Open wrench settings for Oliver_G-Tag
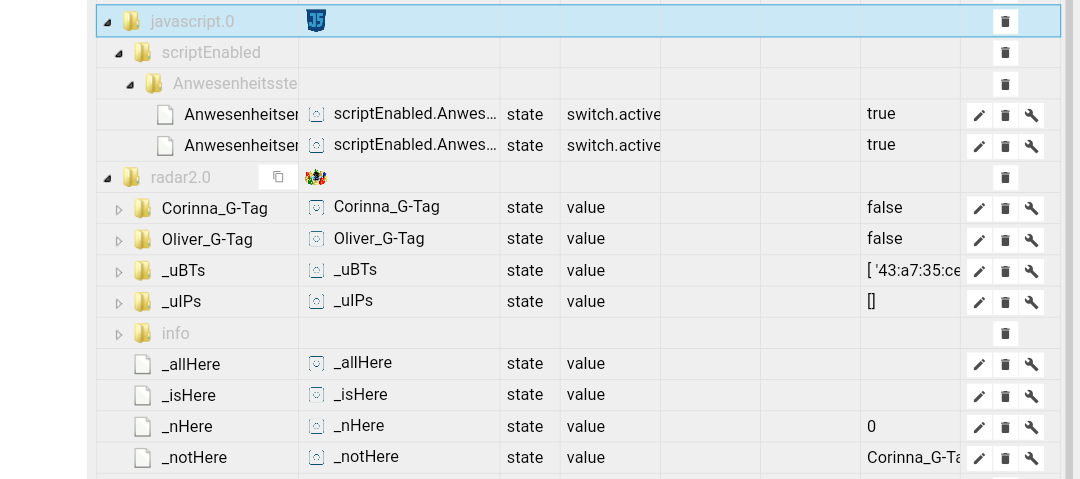Screen dimensions: 1080x479 (x=1031, y=240)
